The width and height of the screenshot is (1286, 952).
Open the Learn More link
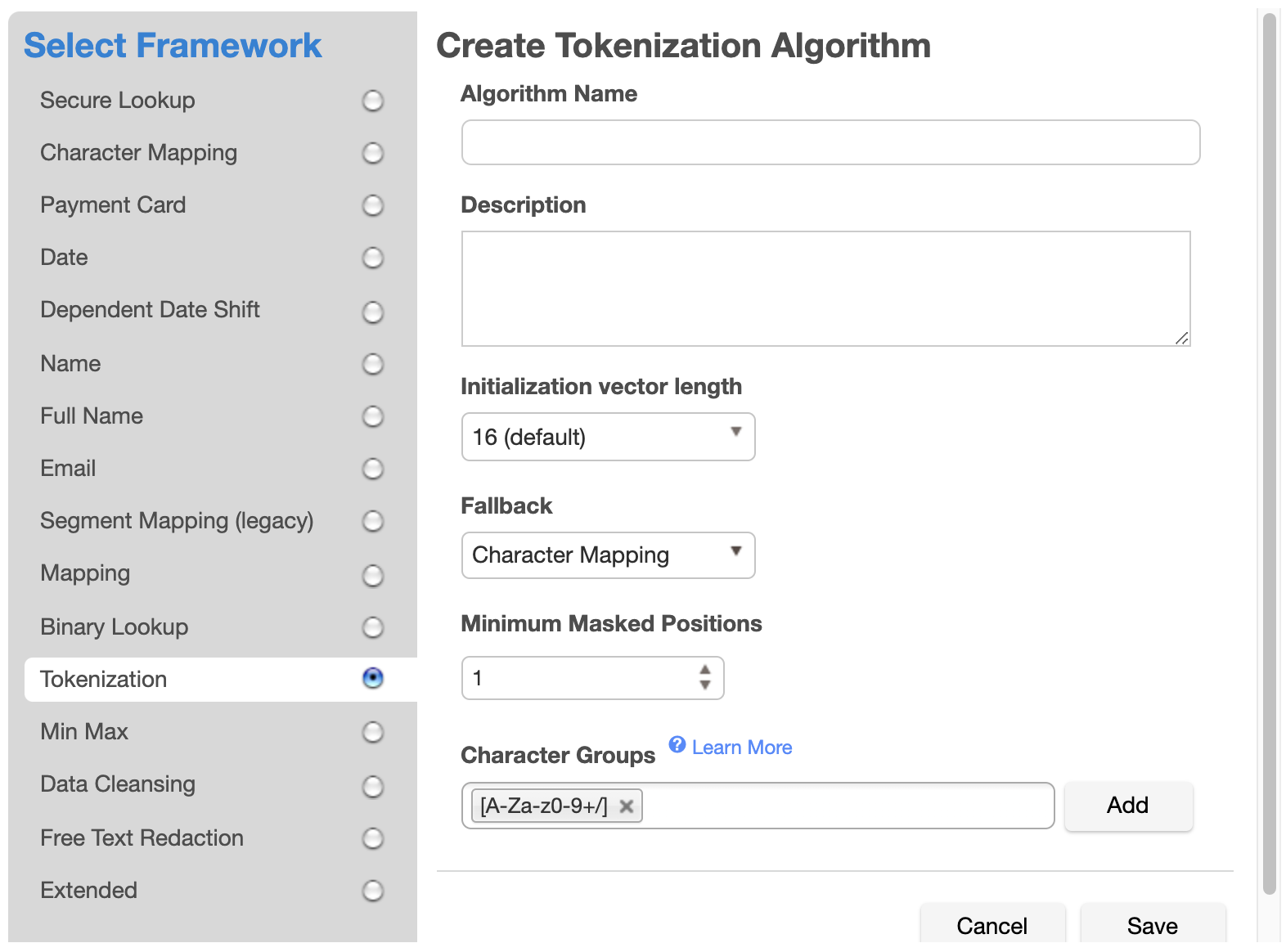(742, 748)
